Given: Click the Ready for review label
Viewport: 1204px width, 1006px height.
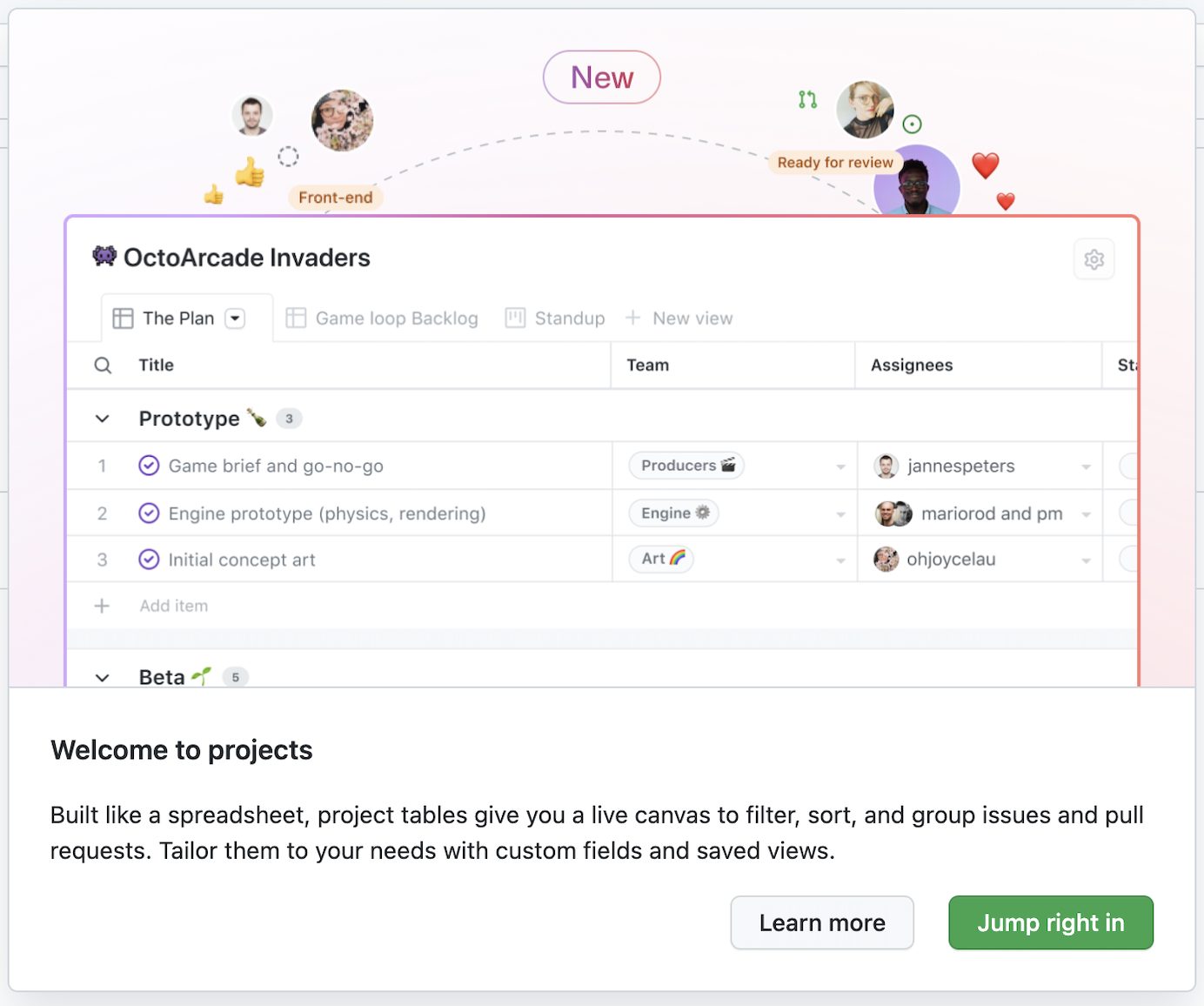Looking at the screenshot, I should pyautogui.click(x=834, y=163).
